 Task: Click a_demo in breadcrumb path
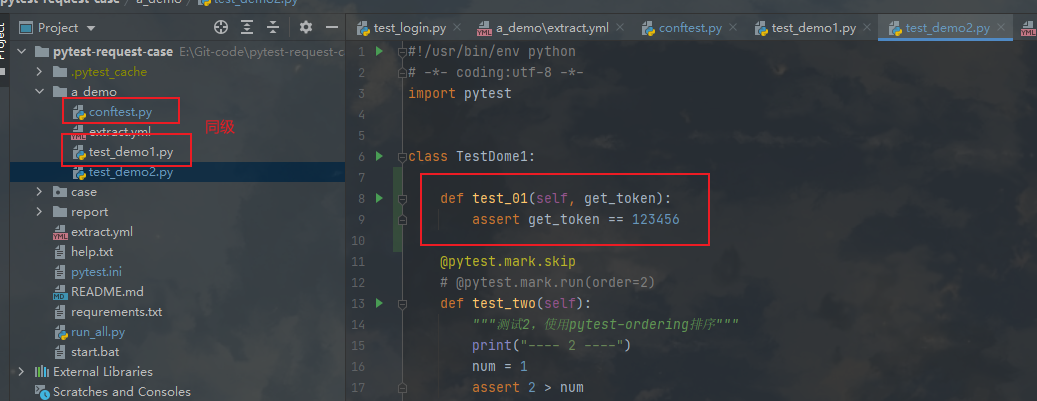tap(158, 3)
